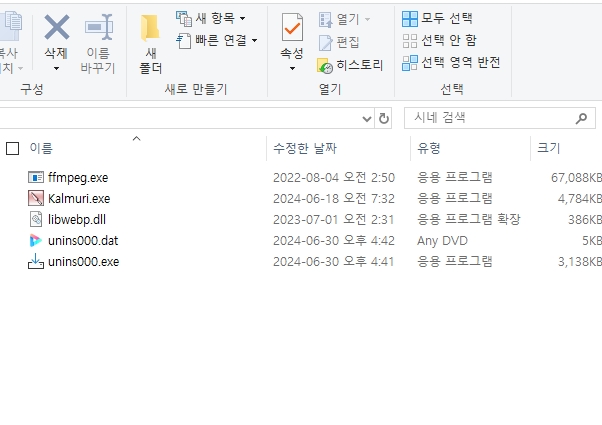
Task: Click the search box (시네 검색)
Action: point(490,118)
